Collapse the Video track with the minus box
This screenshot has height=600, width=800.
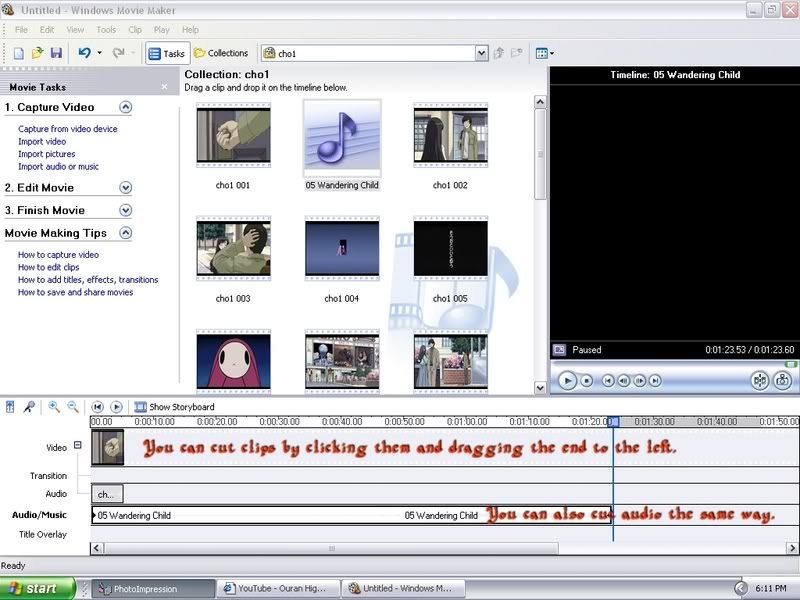click(78, 445)
